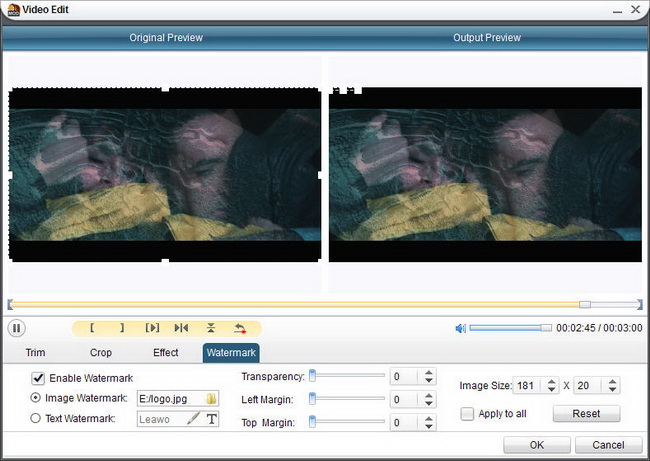Click the Top Margin slider handle
This screenshot has width=650, height=461.
313,422
